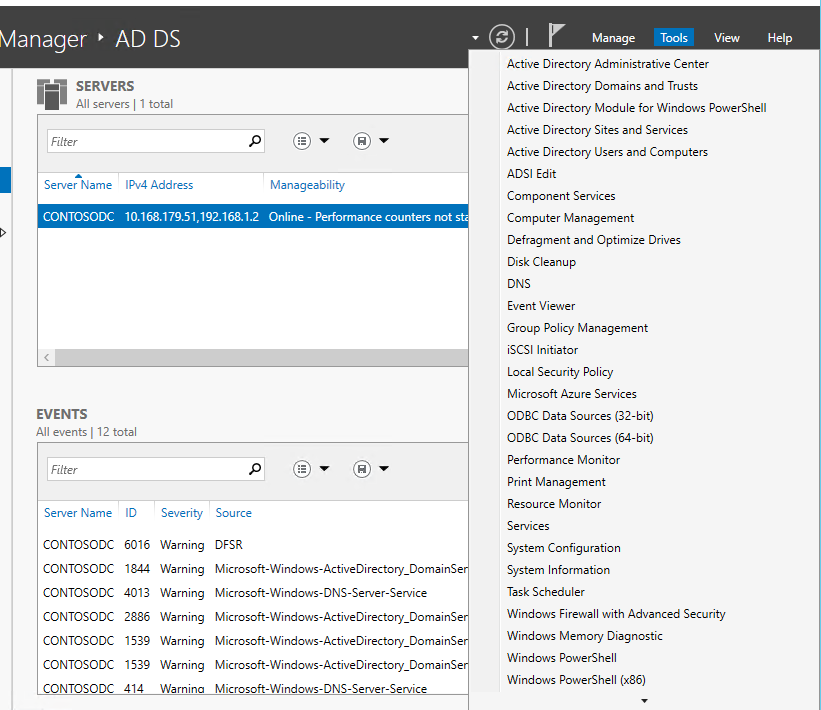821x710 pixels.
Task: Expand Servers view options dropdown arrow
Action: coord(324,140)
